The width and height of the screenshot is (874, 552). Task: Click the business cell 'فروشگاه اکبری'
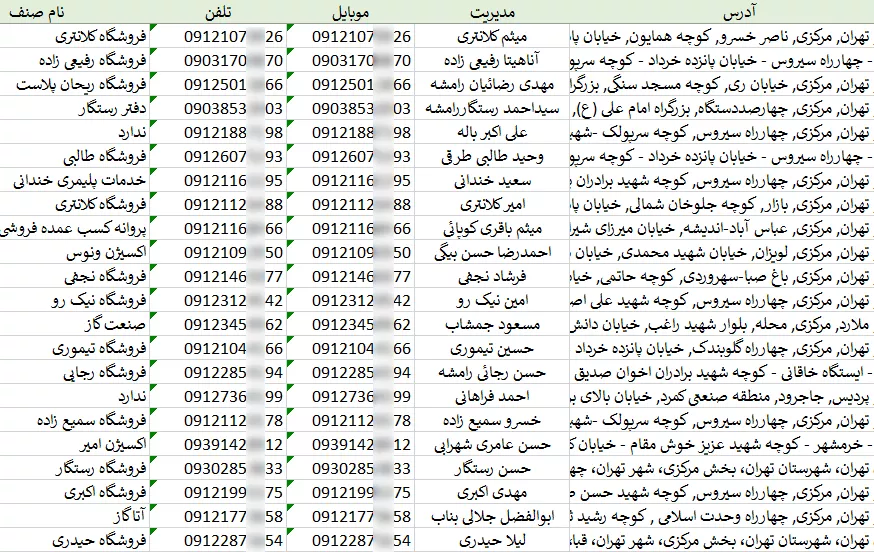click(75, 492)
